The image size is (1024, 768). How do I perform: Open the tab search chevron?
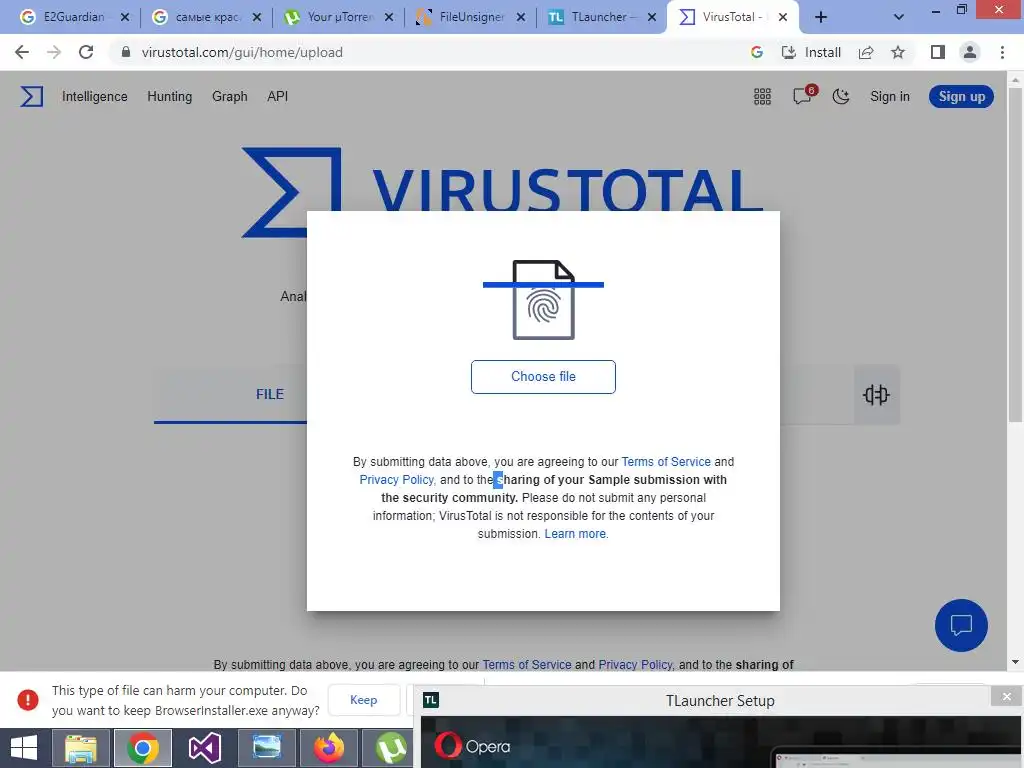(899, 17)
